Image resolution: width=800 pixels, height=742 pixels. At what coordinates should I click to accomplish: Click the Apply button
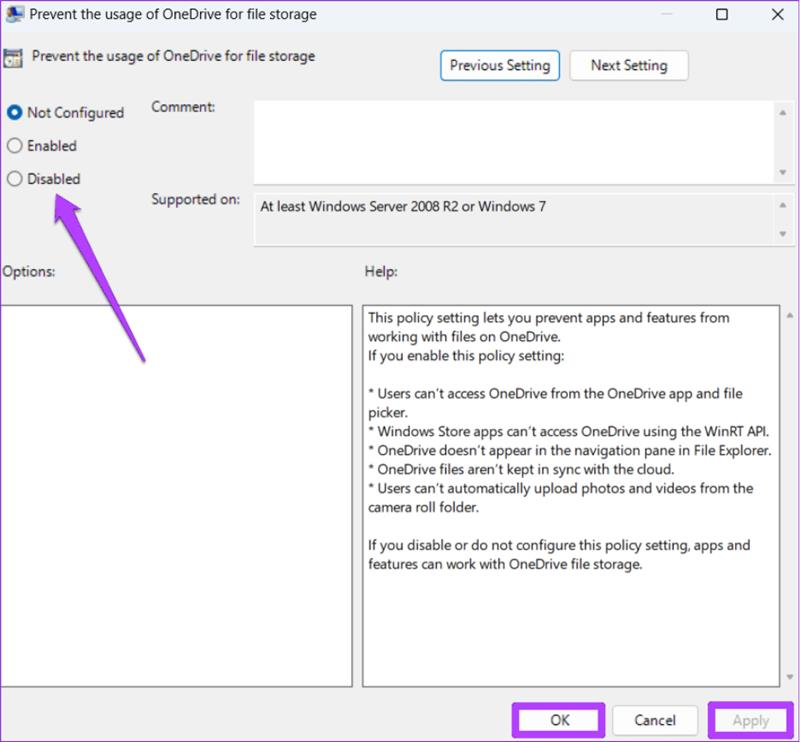click(x=751, y=720)
